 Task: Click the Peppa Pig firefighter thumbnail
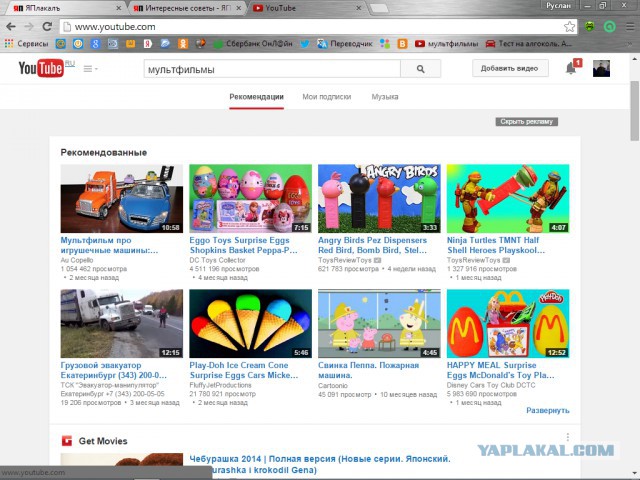(379, 324)
